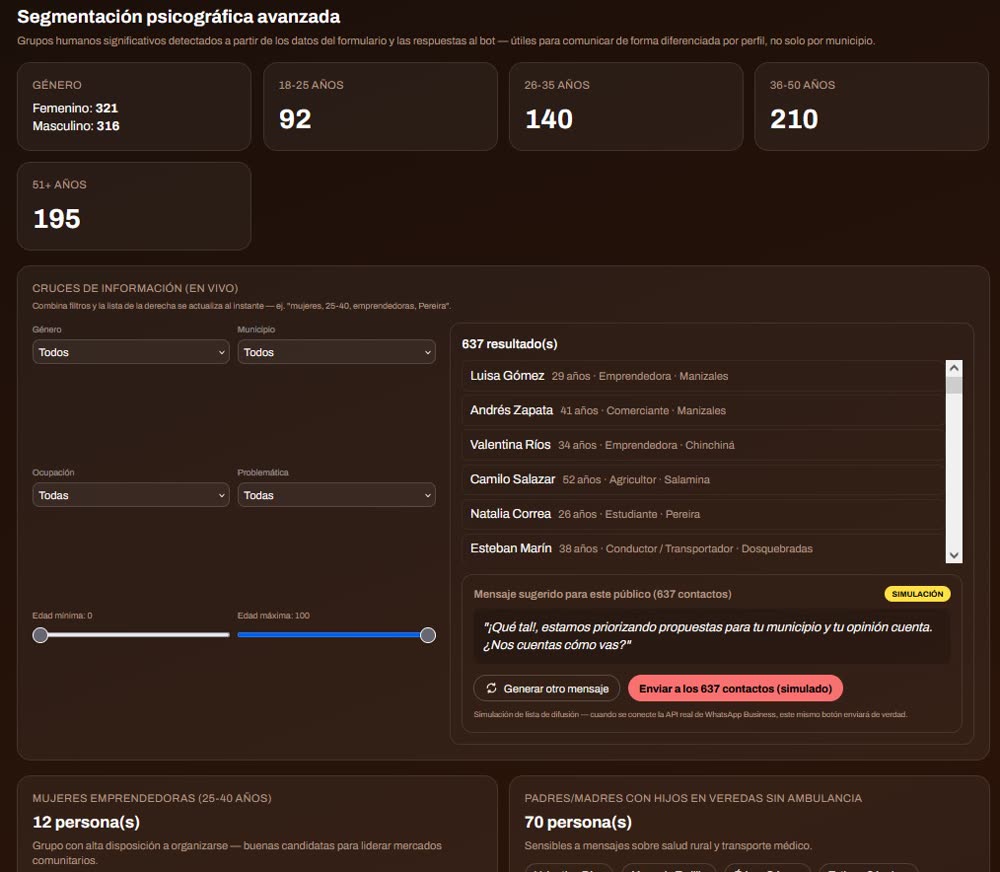Select Luisa Gómez in the results list
The width and height of the screenshot is (1000, 872).
click(703, 376)
